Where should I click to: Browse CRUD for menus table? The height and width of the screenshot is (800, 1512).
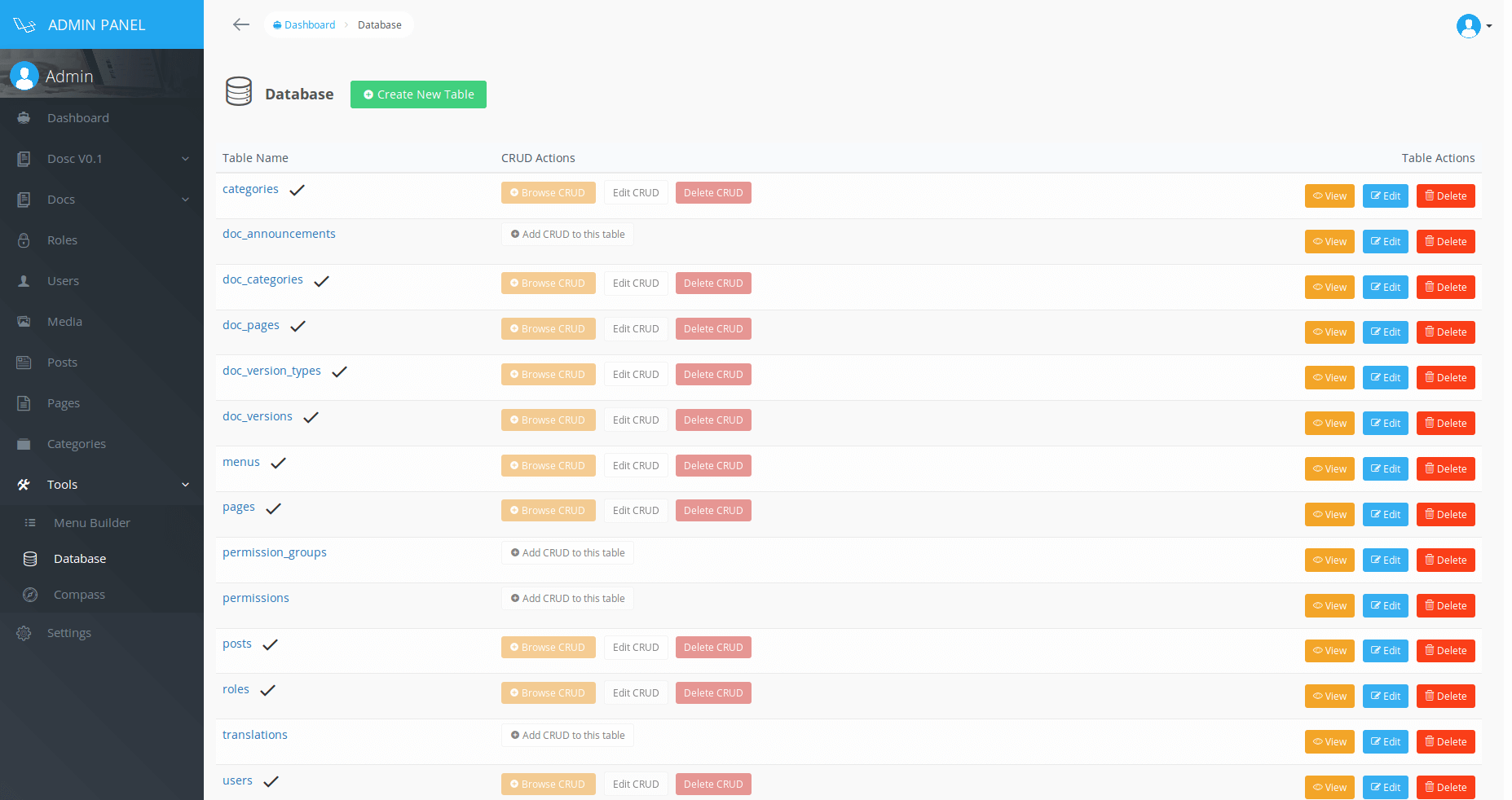pyautogui.click(x=548, y=466)
